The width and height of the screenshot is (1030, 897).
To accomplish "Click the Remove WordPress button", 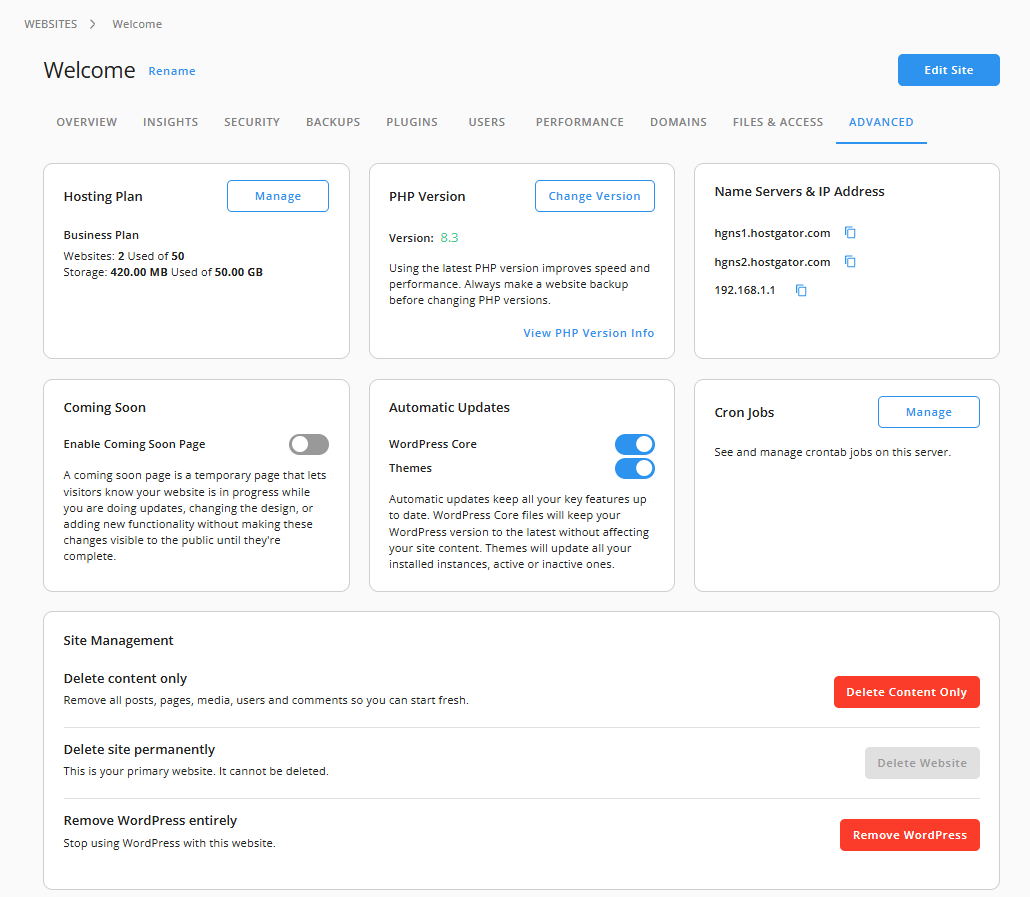I will (909, 835).
